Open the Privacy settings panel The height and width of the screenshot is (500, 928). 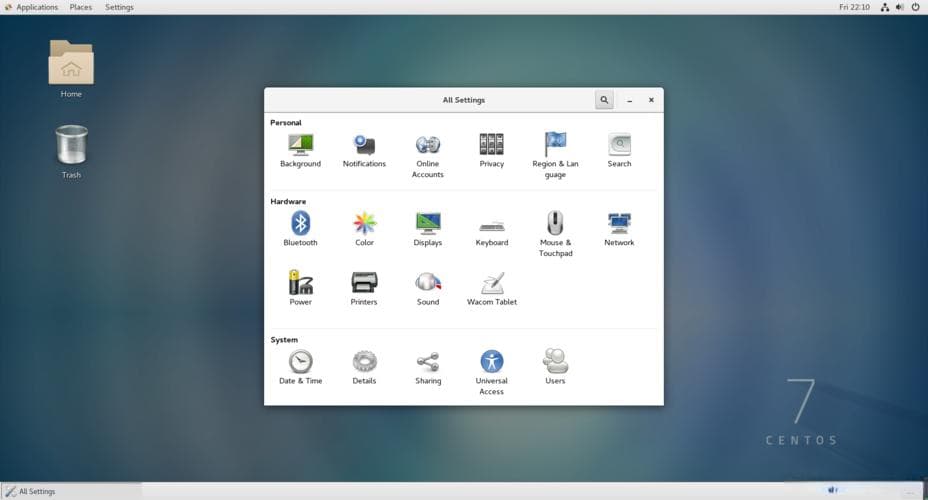492,151
